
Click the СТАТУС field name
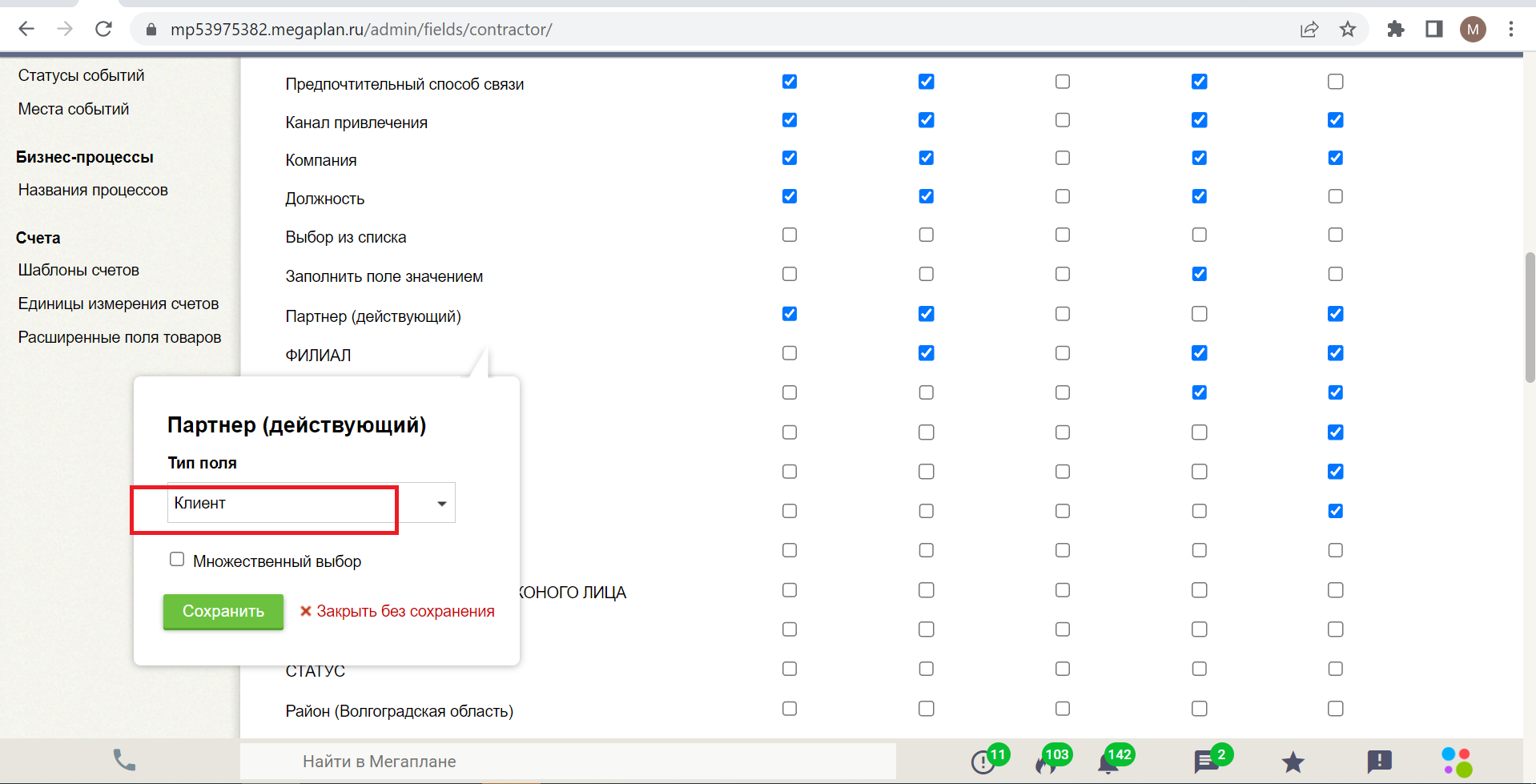point(316,671)
